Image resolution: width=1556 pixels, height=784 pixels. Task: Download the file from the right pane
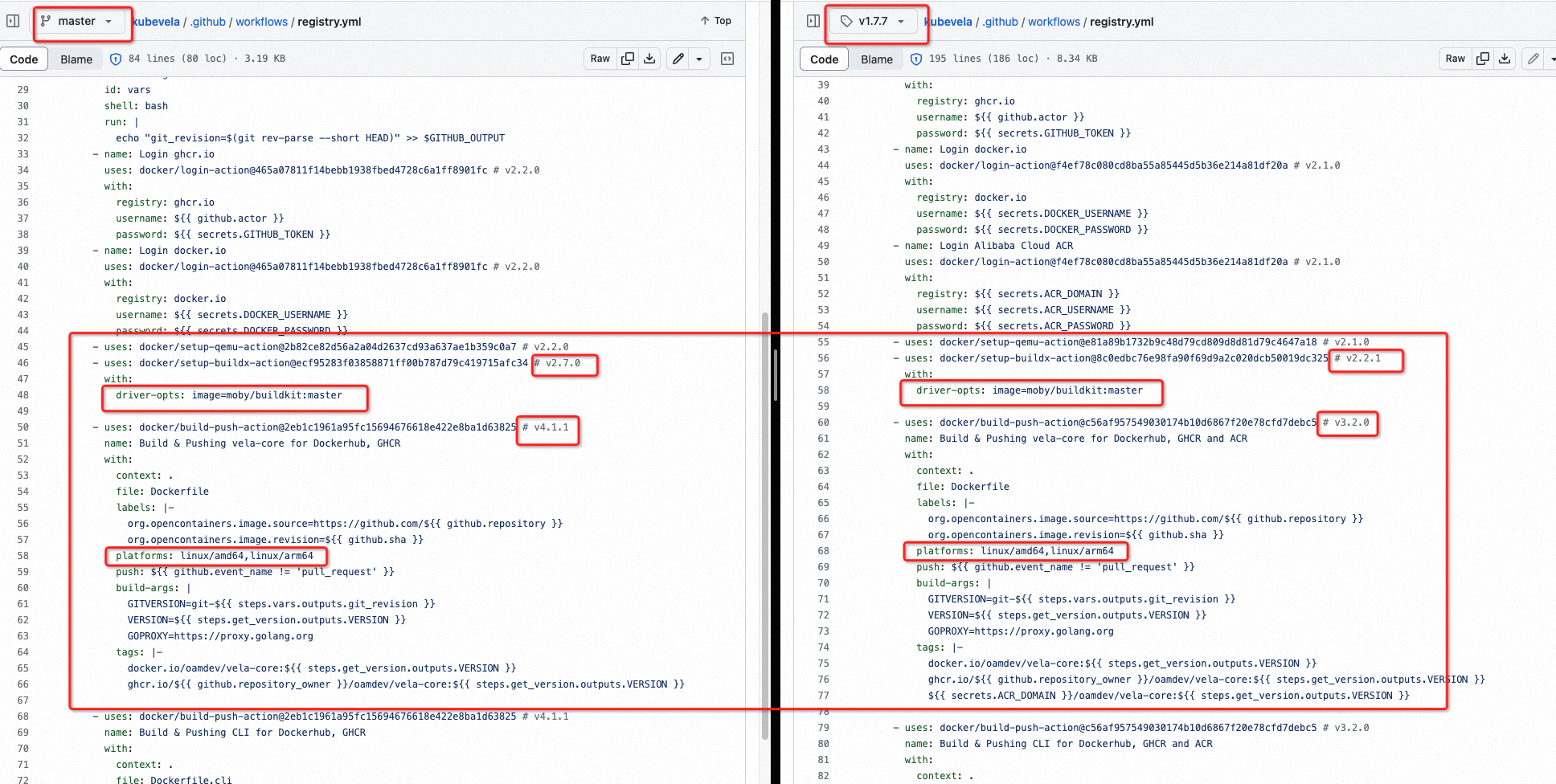click(1505, 58)
